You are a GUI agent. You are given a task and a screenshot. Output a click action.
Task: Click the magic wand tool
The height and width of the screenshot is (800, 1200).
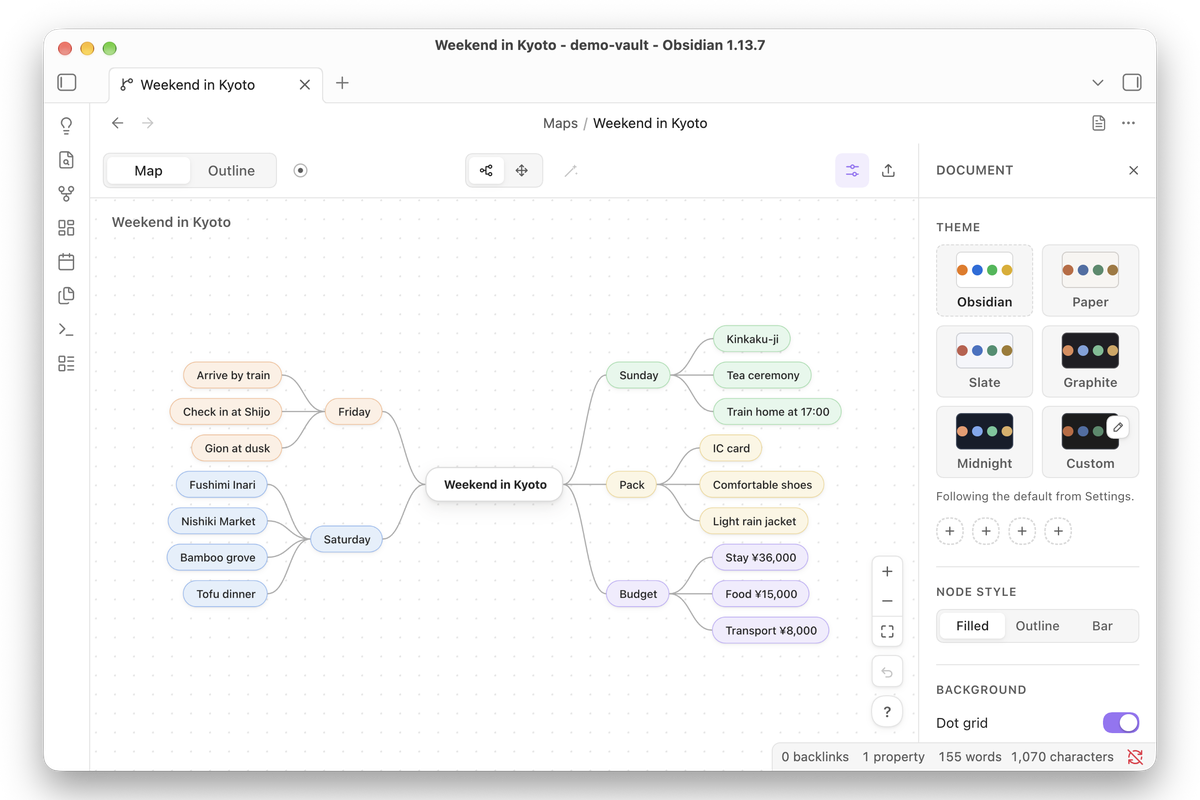click(571, 171)
